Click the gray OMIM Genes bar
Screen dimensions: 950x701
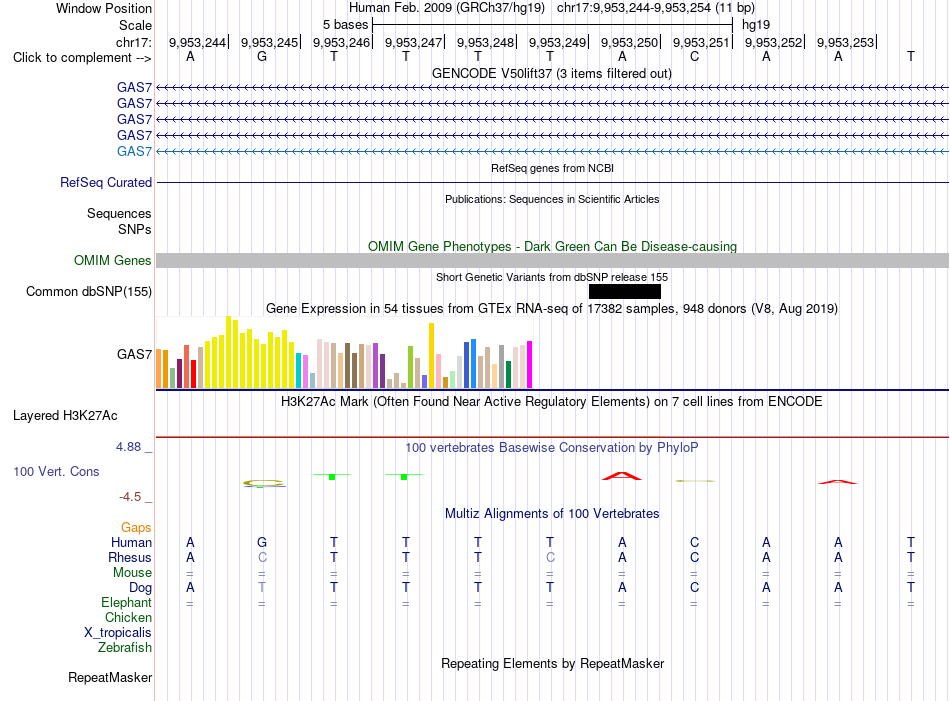tap(552, 261)
